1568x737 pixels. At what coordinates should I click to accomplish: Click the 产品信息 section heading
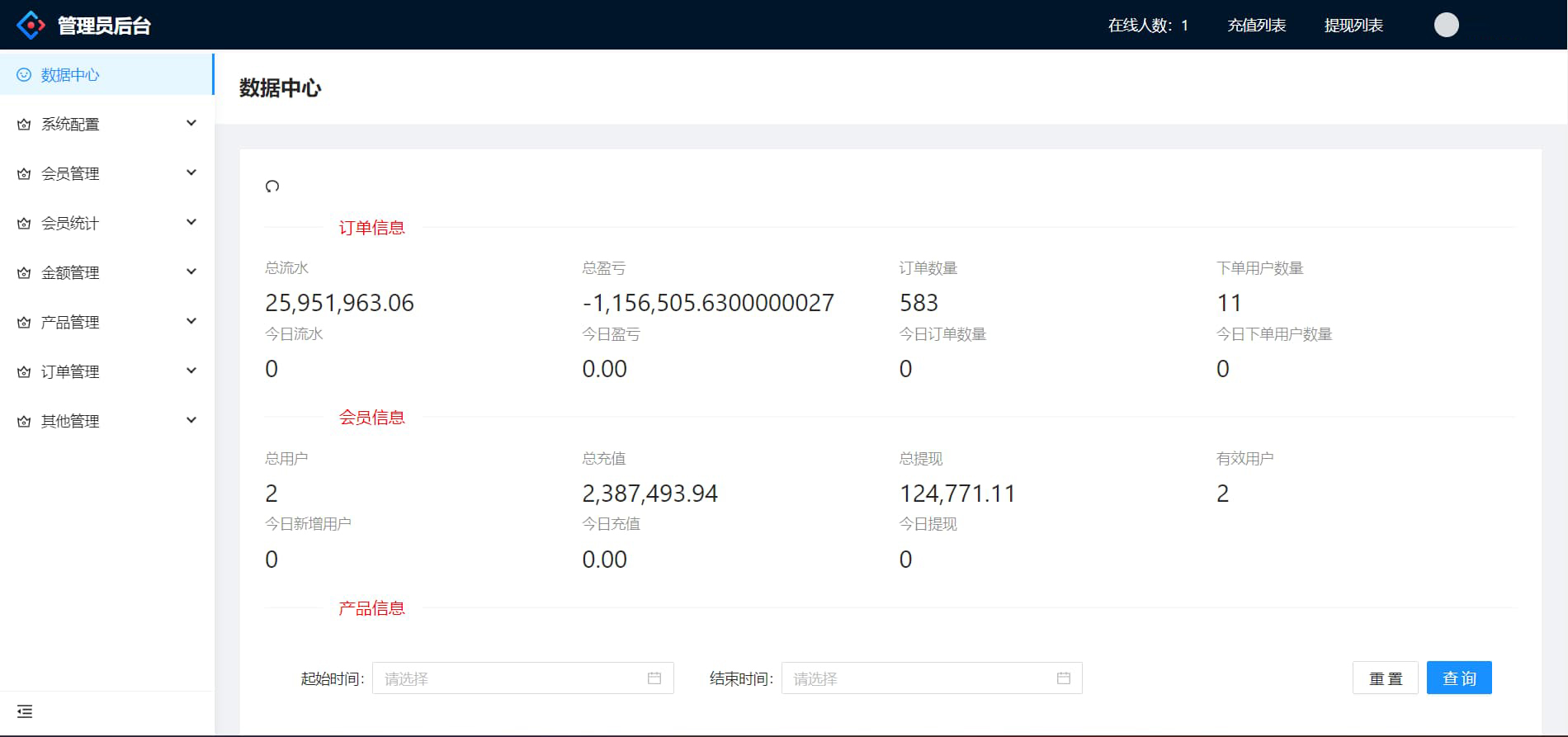click(371, 608)
